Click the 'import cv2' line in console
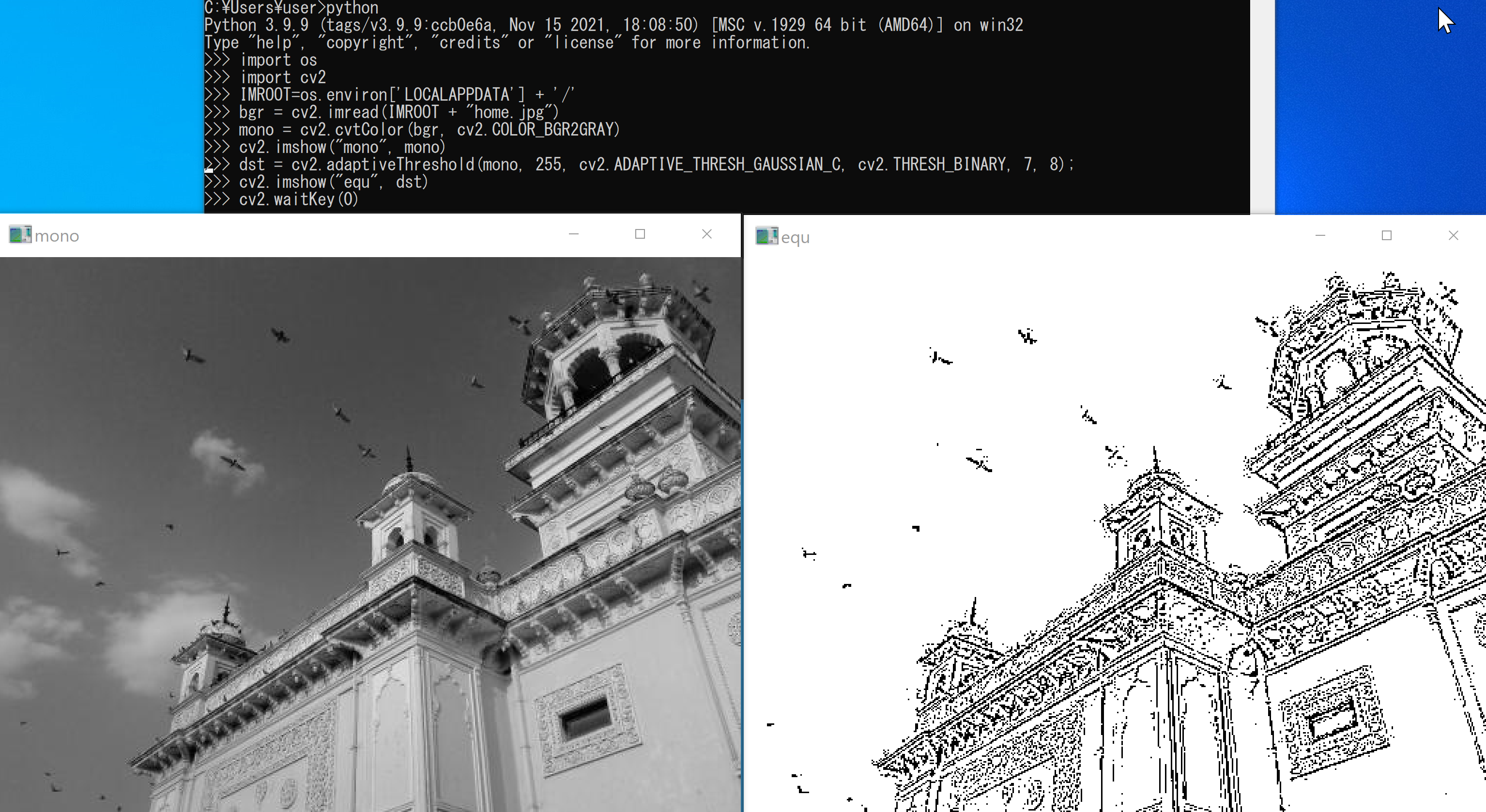The height and width of the screenshot is (812, 1486). pyautogui.click(x=265, y=77)
